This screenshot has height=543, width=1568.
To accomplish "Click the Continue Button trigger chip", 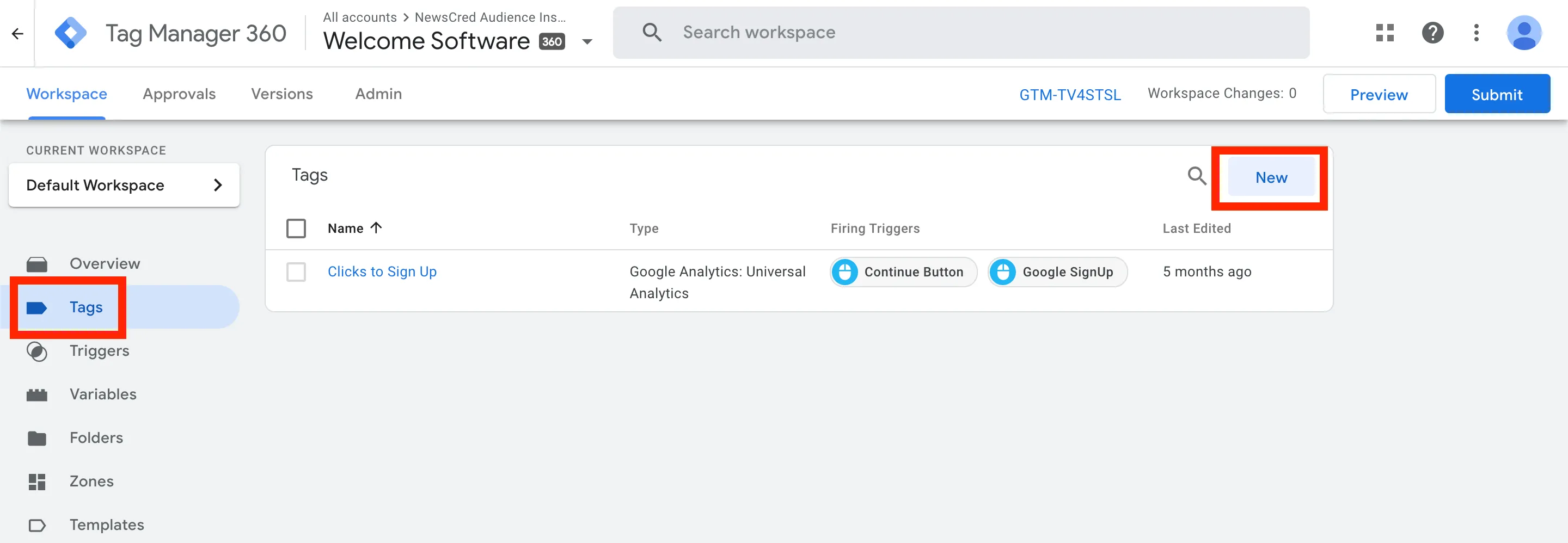I will [x=903, y=272].
